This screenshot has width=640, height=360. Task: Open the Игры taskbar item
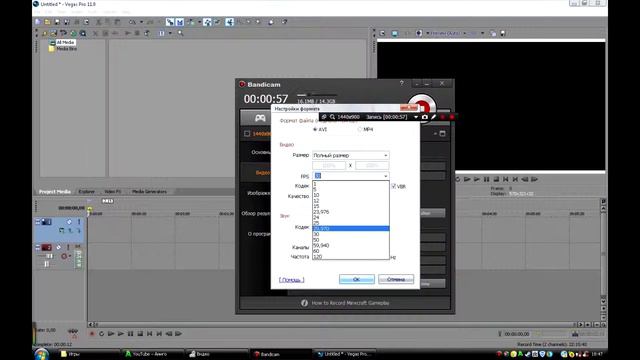[88, 354]
